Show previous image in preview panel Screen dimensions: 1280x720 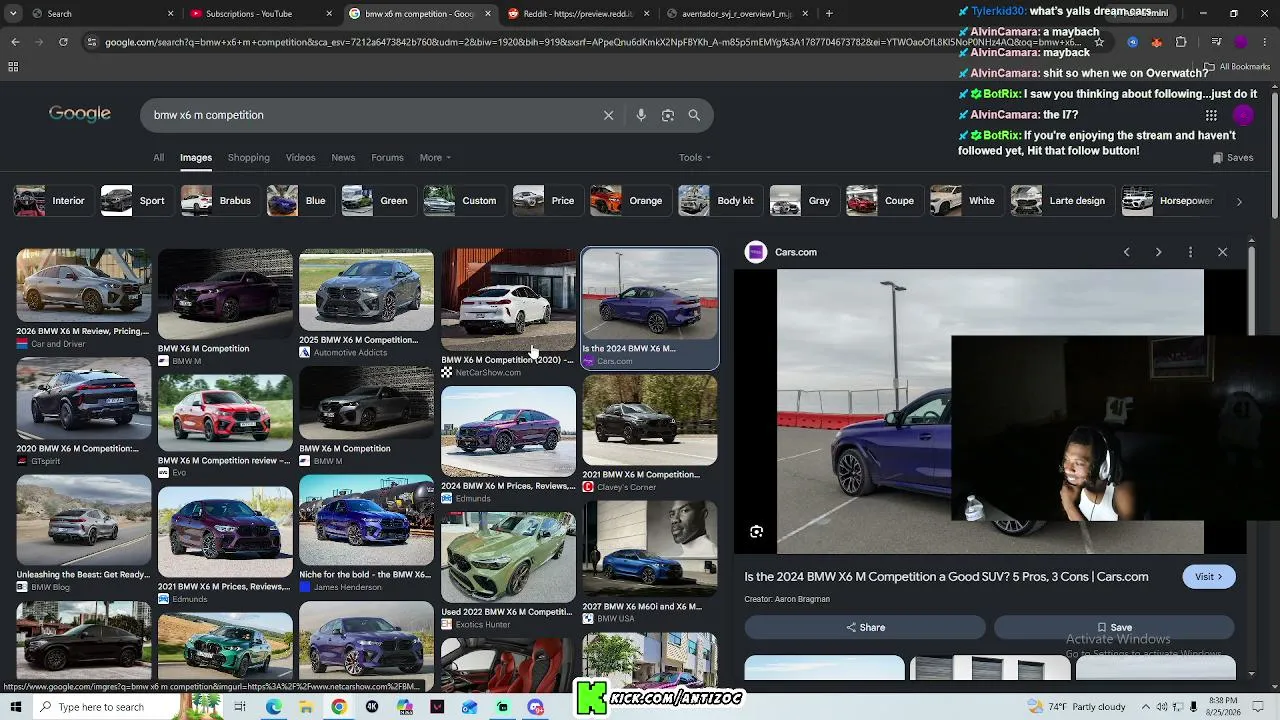[1127, 252]
